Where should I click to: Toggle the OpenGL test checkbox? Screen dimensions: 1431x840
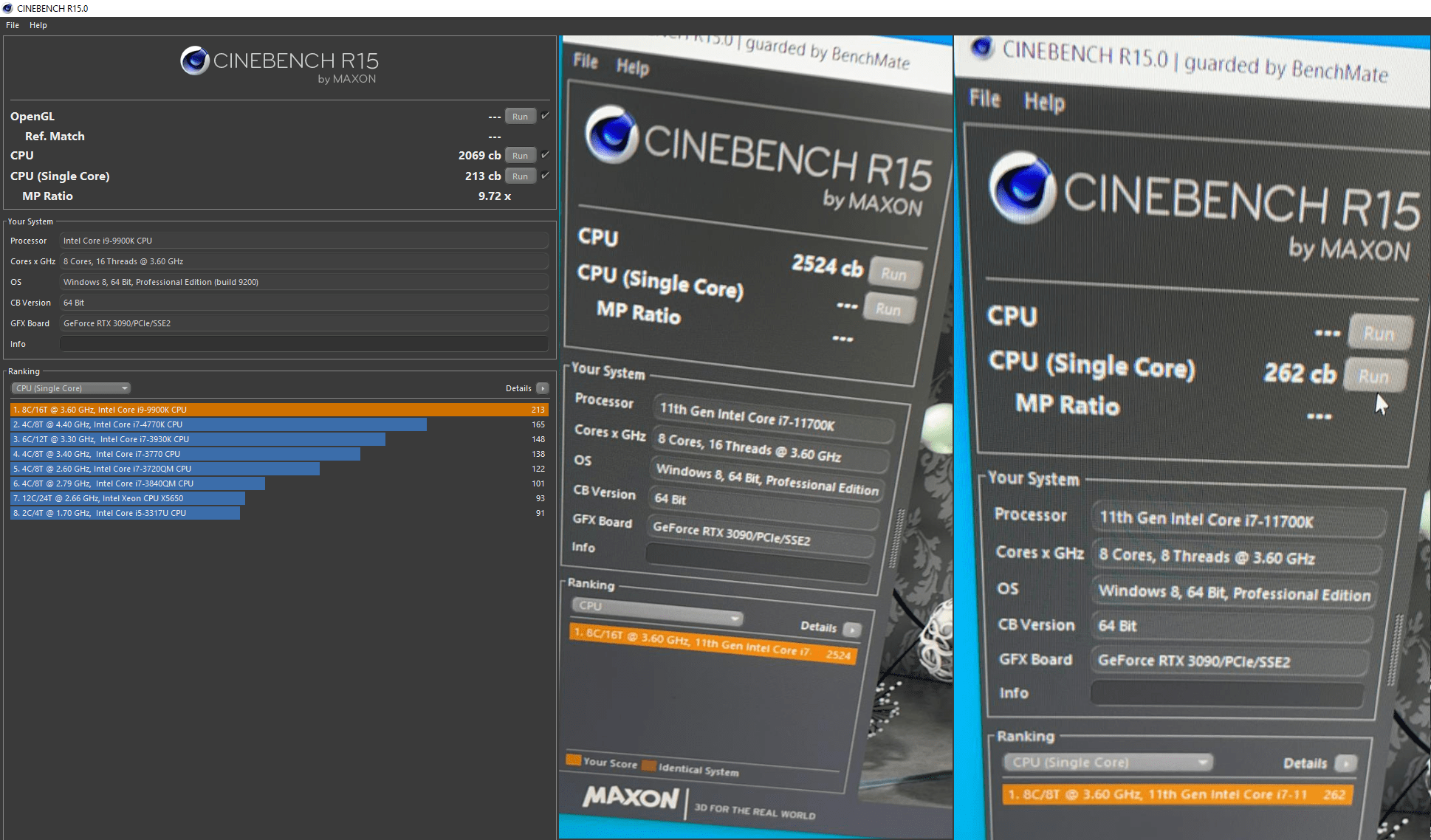pyautogui.click(x=545, y=116)
